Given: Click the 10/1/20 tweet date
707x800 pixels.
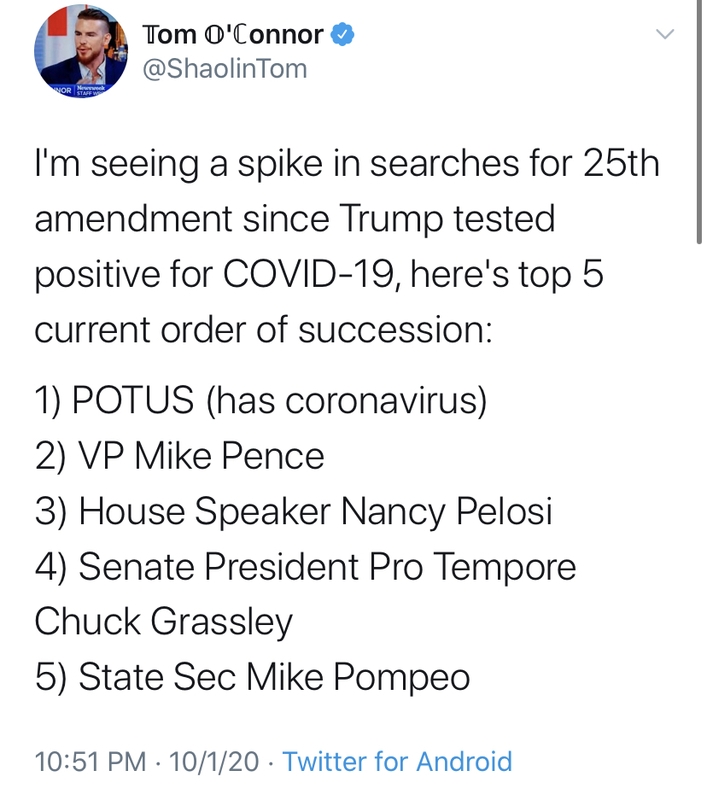Looking at the screenshot, I should [214, 762].
